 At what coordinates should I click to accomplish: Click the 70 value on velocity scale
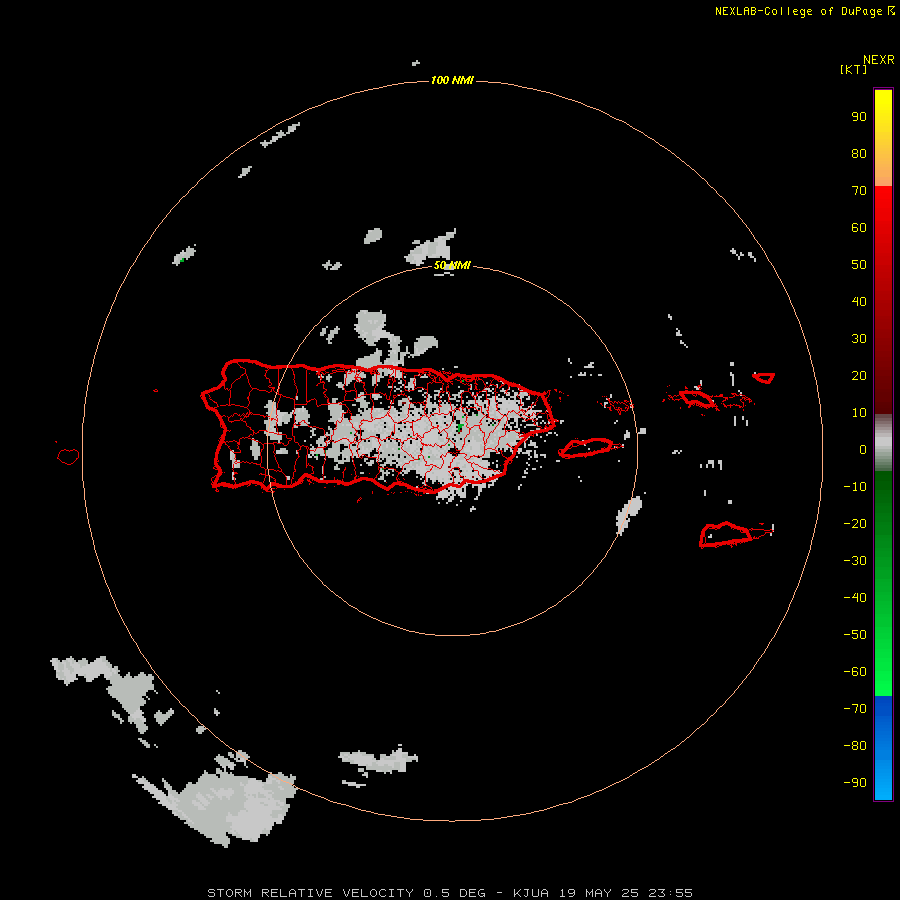(859, 191)
